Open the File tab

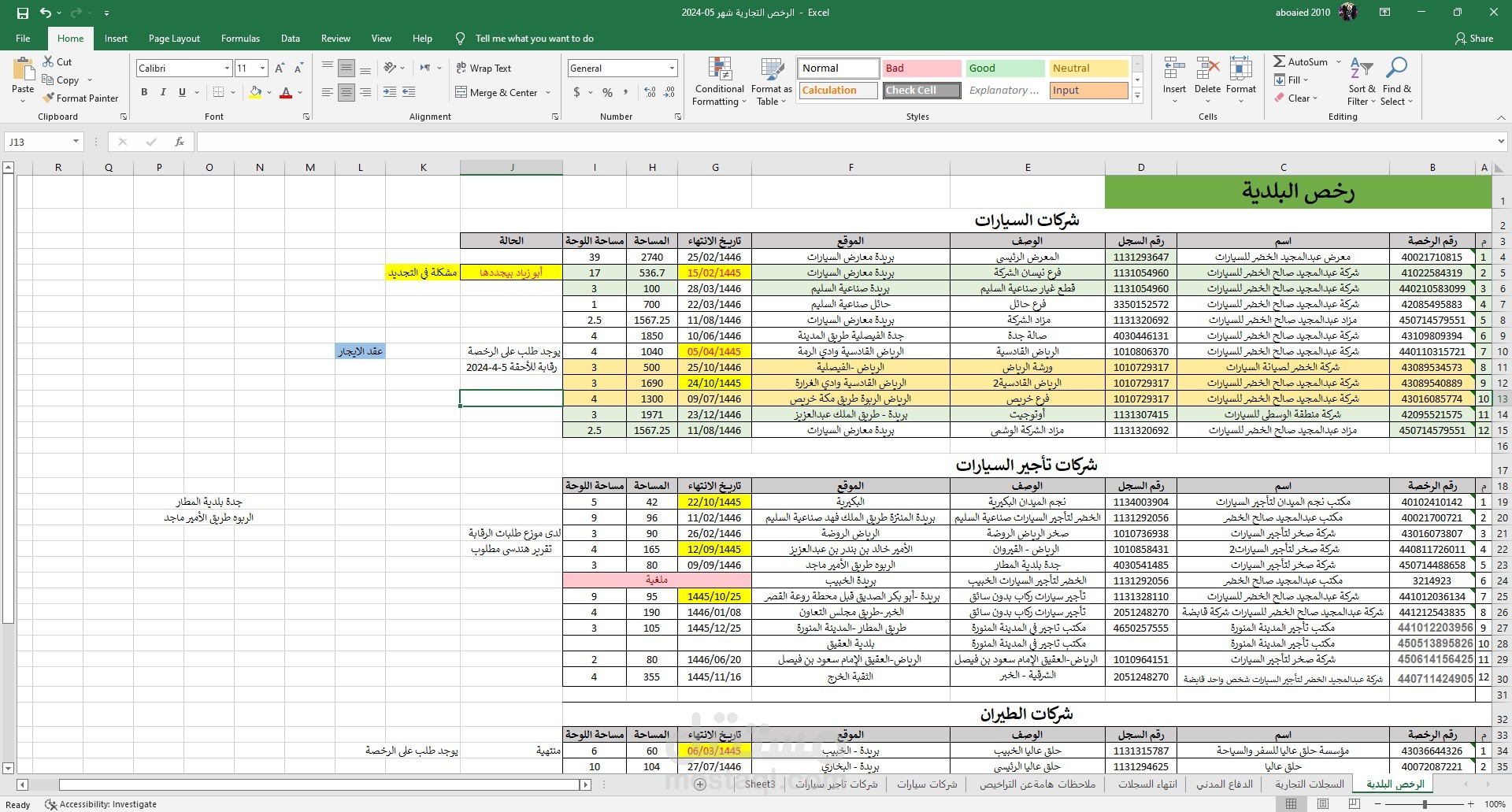click(23, 38)
